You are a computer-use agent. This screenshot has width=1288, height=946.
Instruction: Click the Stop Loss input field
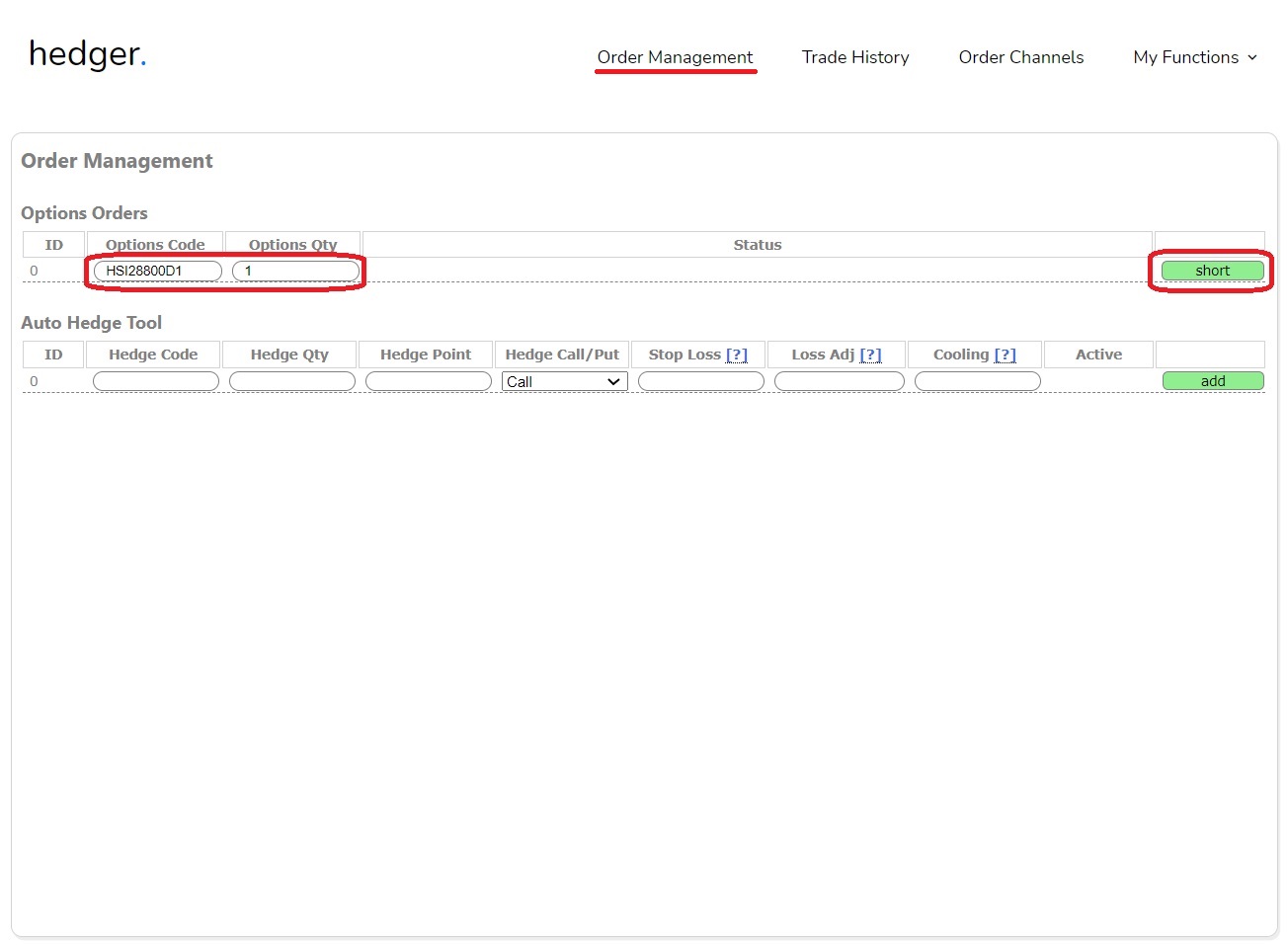[700, 381]
